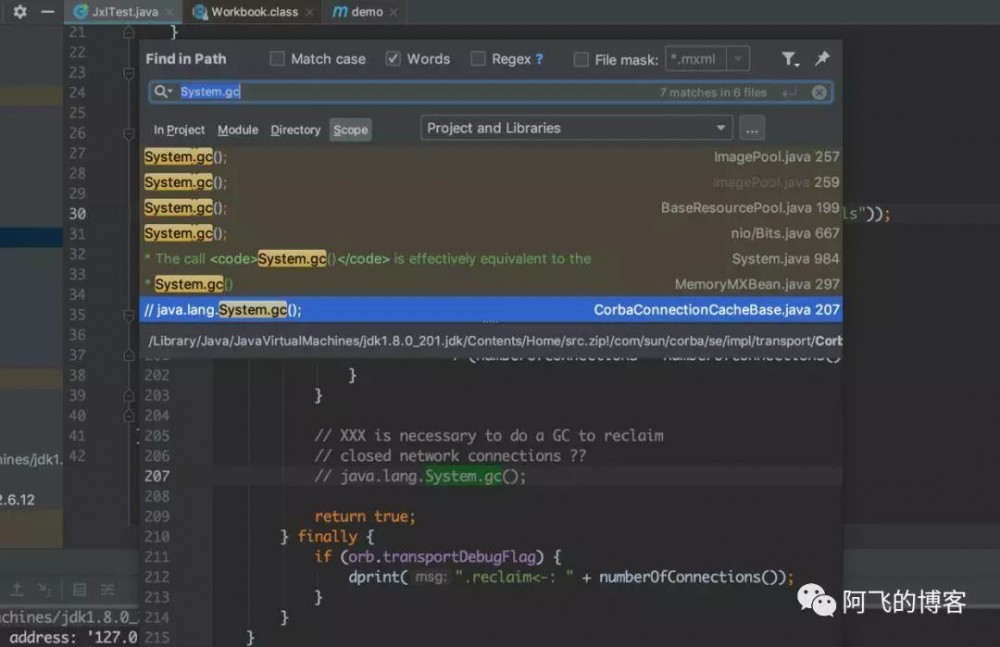
Task: Enable the Match case checkbox
Action: tap(278, 59)
